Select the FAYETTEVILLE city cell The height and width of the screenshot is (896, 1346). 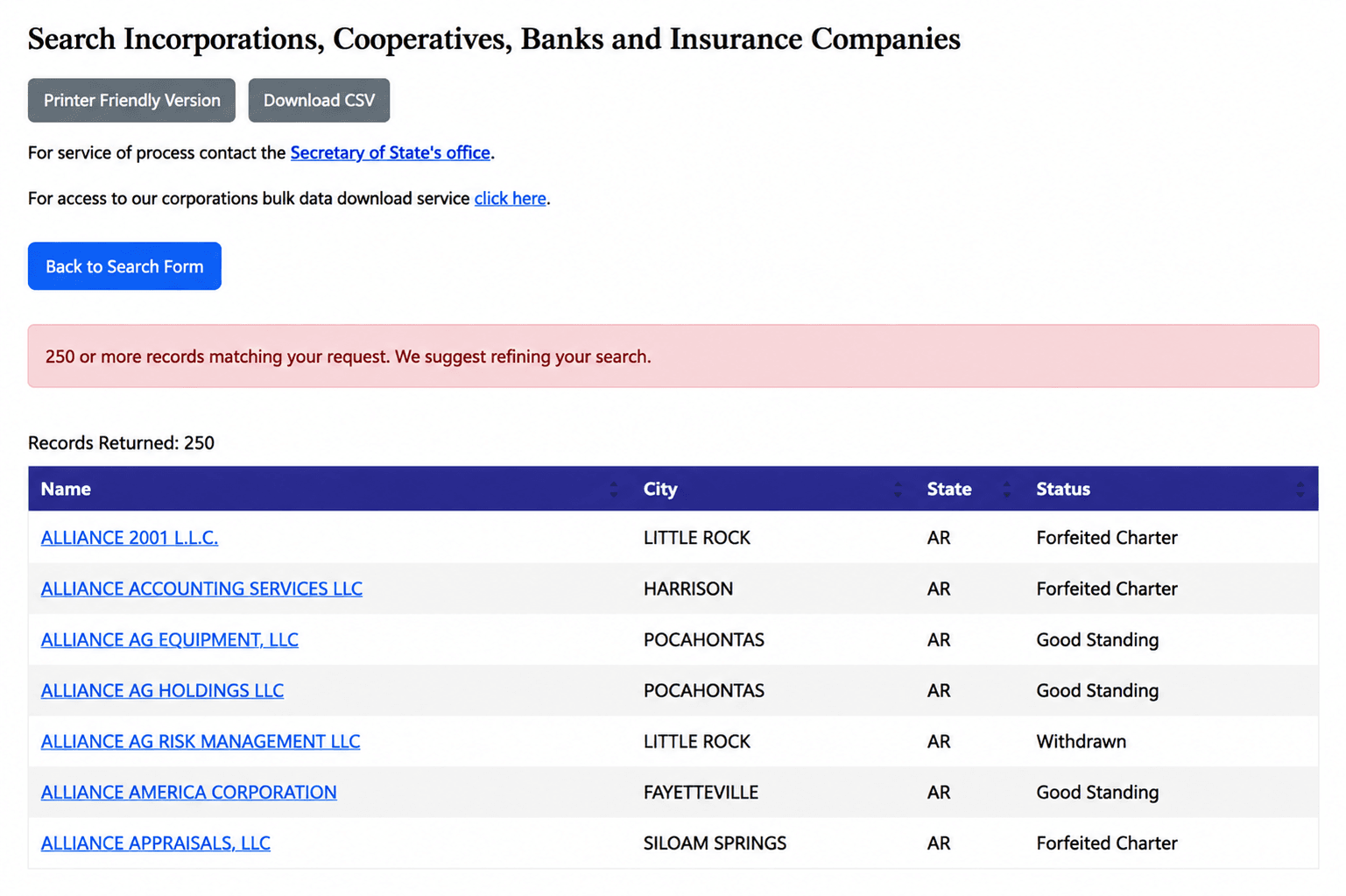(701, 792)
